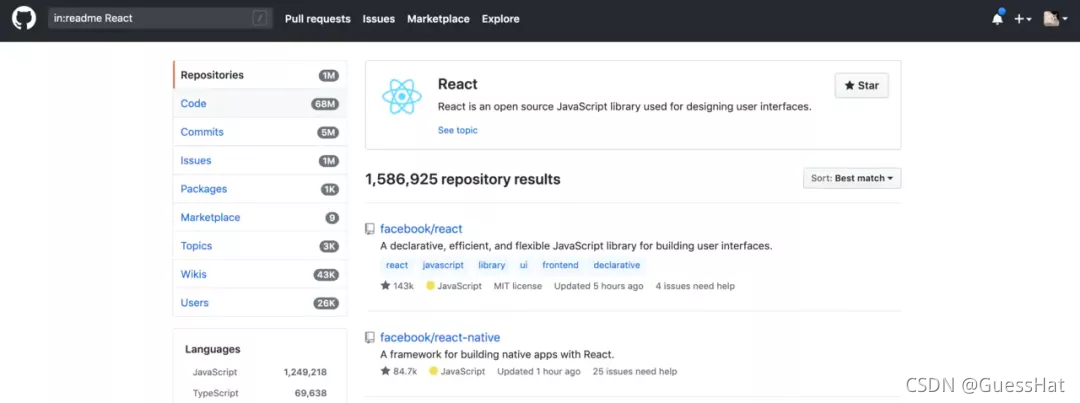
Task: Select Repositories result filter
Action: tap(260, 75)
